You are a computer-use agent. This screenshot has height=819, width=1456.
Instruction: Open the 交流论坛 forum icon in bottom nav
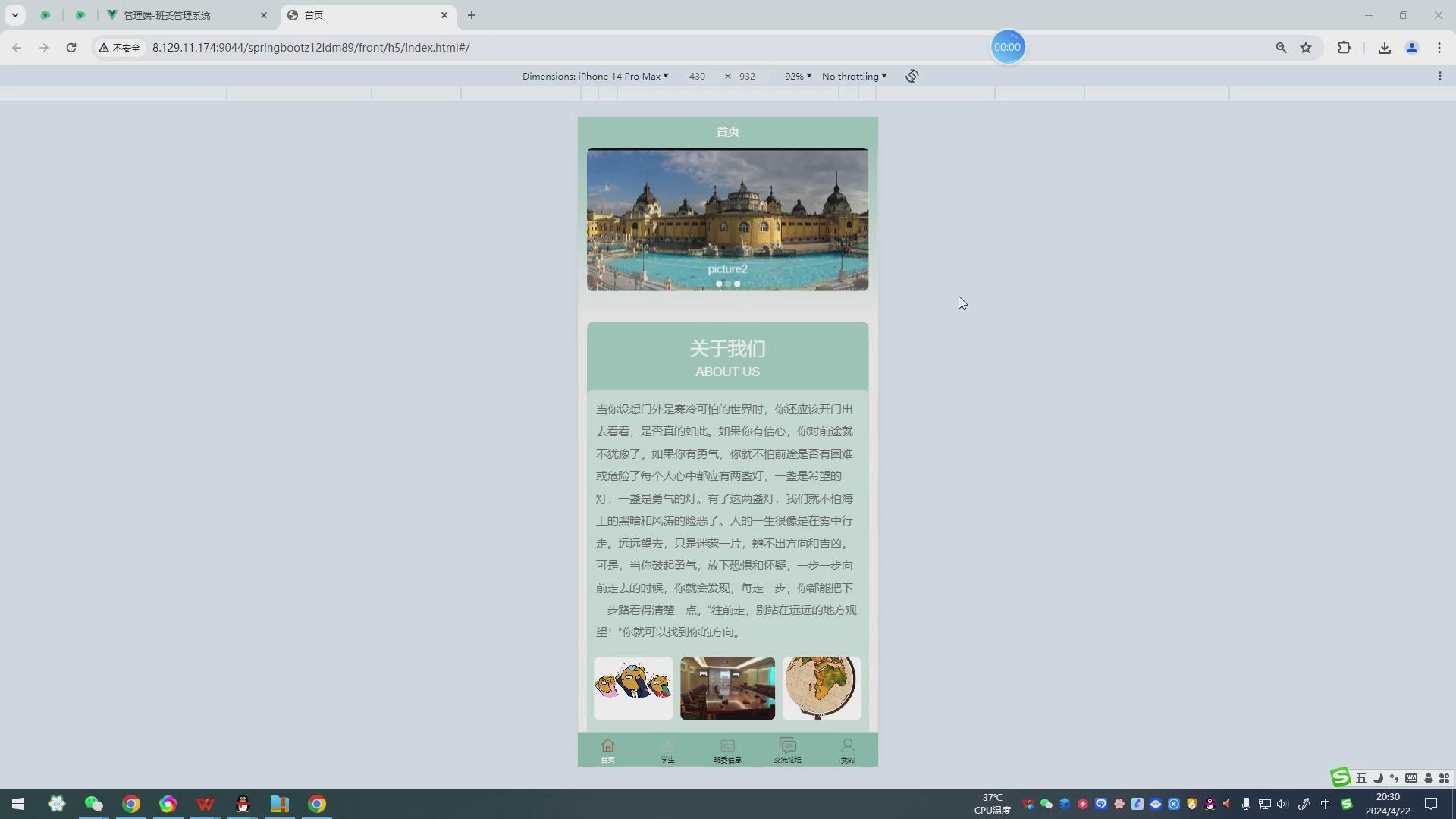(x=787, y=750)
